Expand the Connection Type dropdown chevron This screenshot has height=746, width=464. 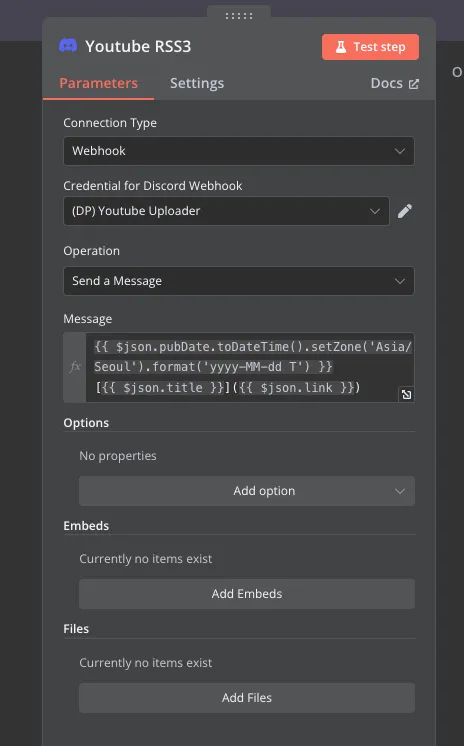pyautogui.click(x=400, y=151)
